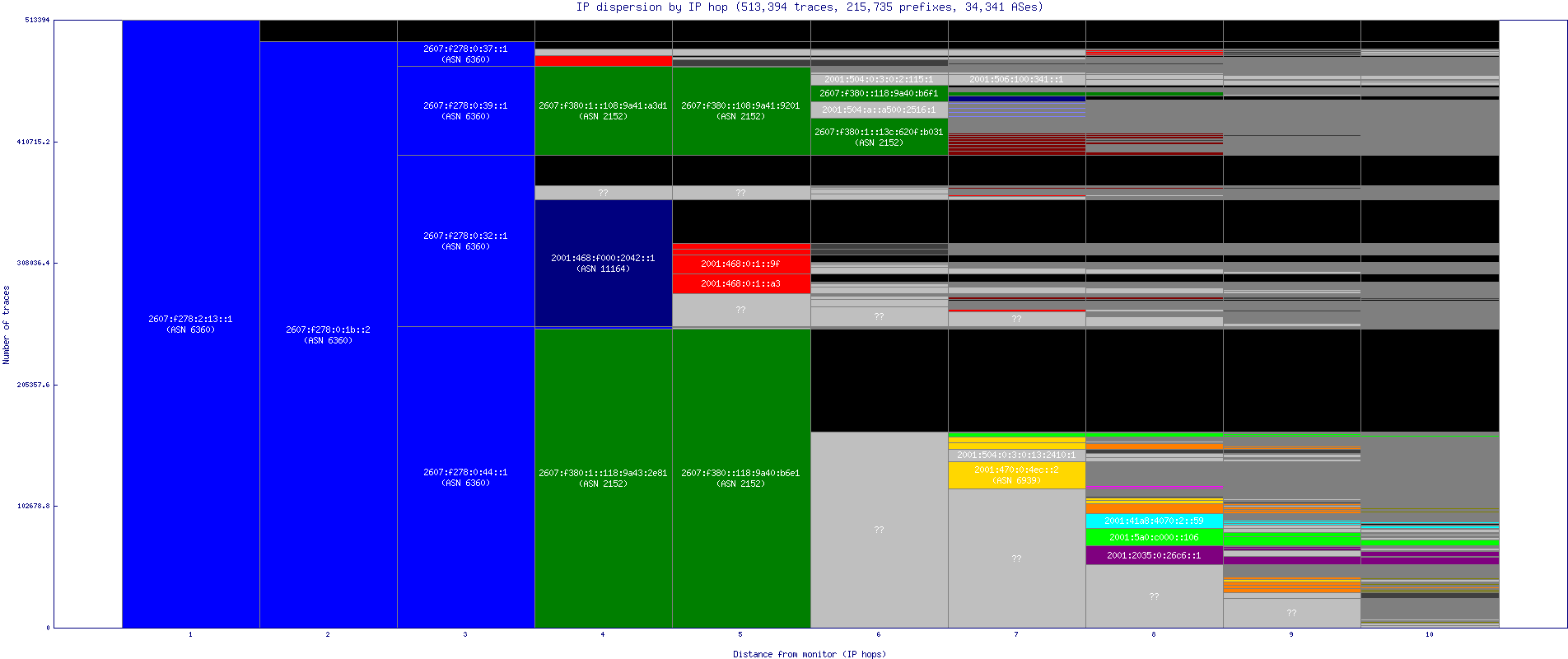The image size is (1568, 659).
Task: Click the bright green 2001:5a0:c000::106 segment
Action: 1154,537
